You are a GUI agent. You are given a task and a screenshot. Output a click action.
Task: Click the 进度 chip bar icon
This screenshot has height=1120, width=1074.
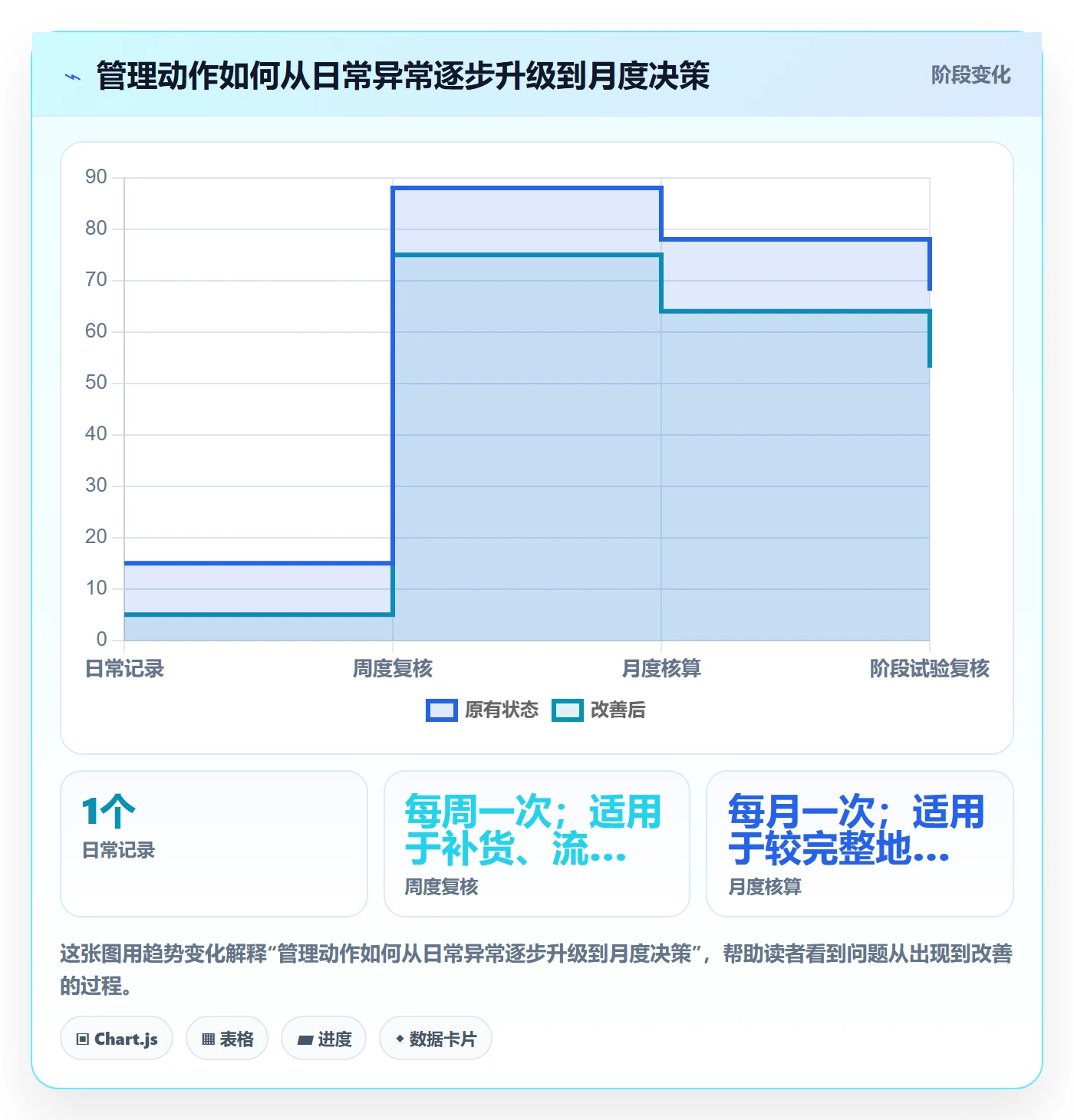[305, 1040]
